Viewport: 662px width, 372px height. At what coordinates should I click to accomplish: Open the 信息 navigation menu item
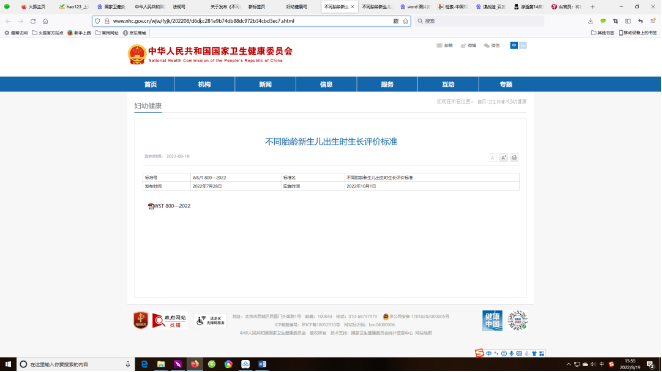326,84
